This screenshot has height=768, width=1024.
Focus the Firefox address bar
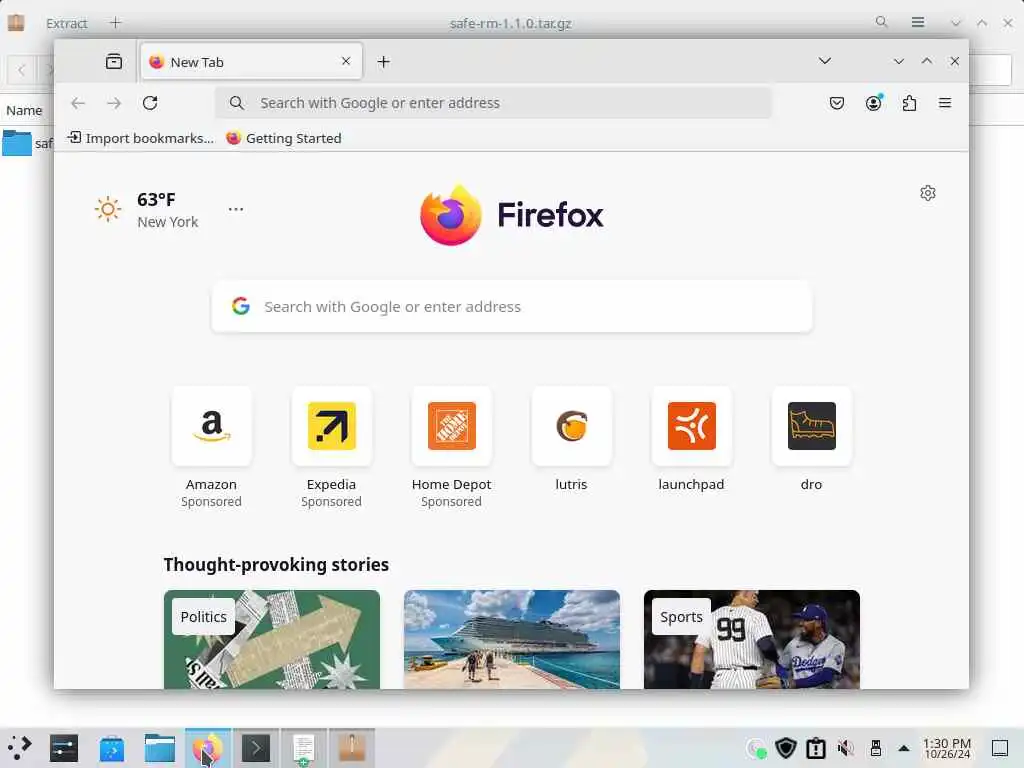pos(493,103)
